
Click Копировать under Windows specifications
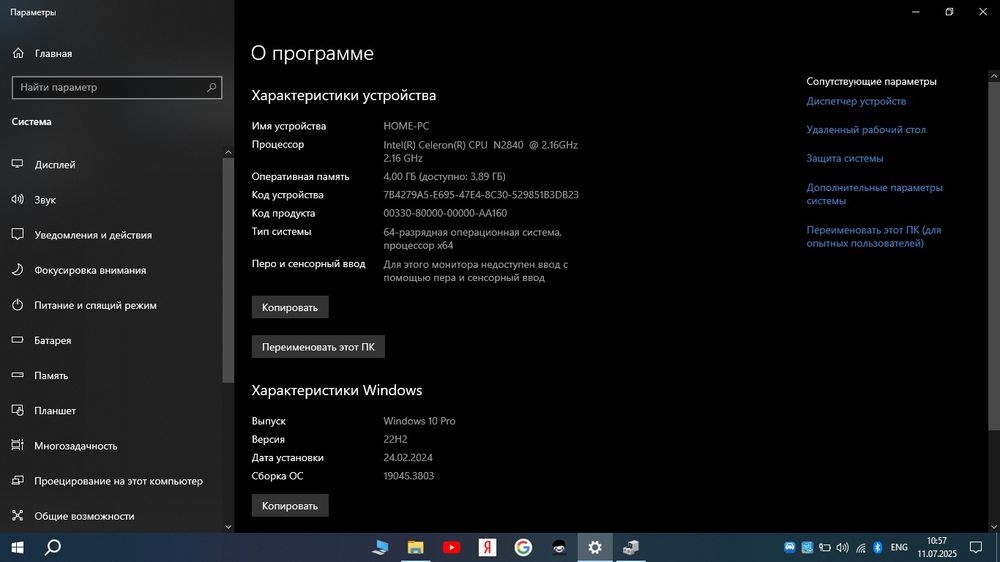coord(290,506)
